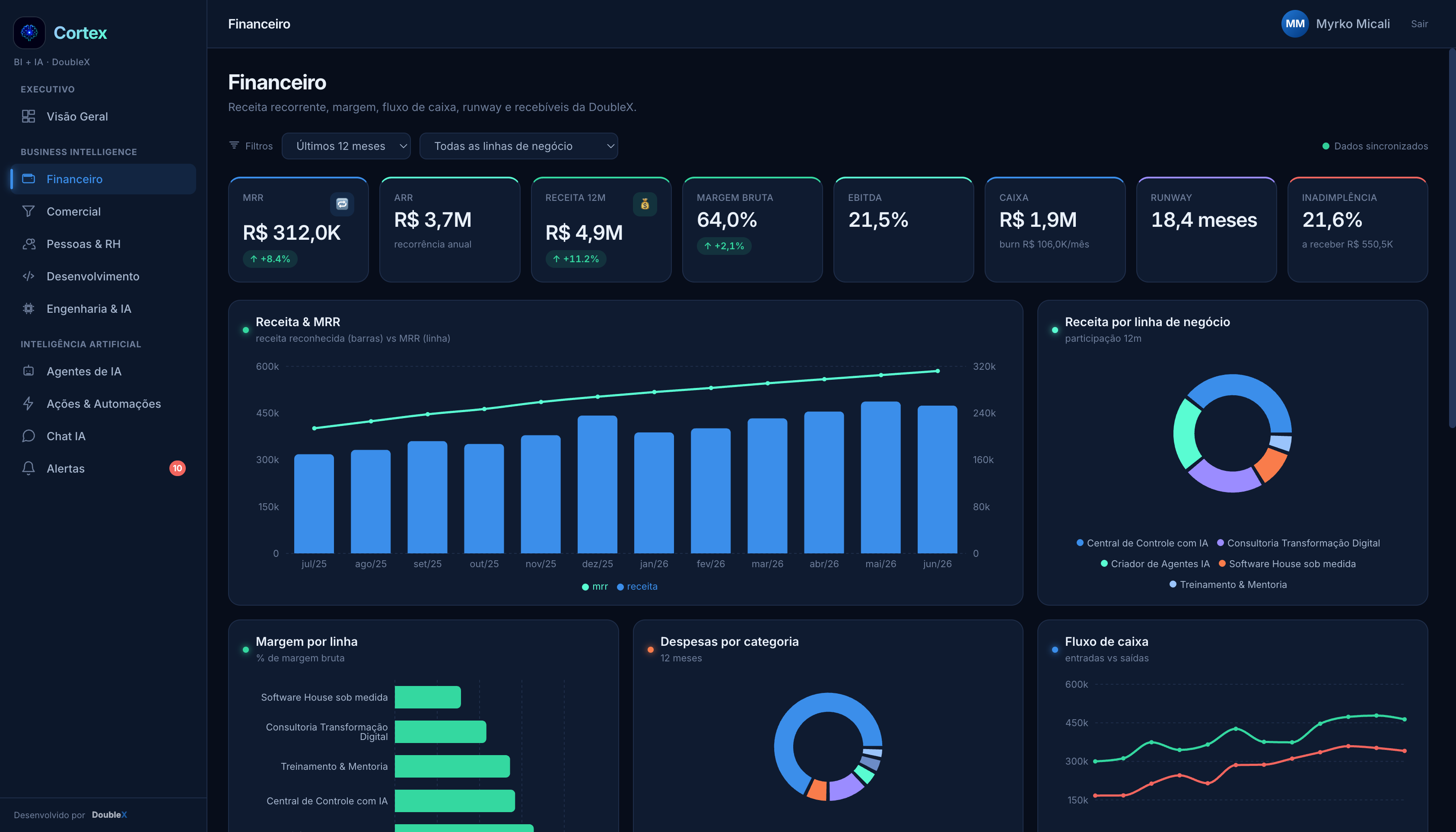Click the burn R$ 106,0K/mês text
1456x832 pixels.
[x=1044, y=245]
